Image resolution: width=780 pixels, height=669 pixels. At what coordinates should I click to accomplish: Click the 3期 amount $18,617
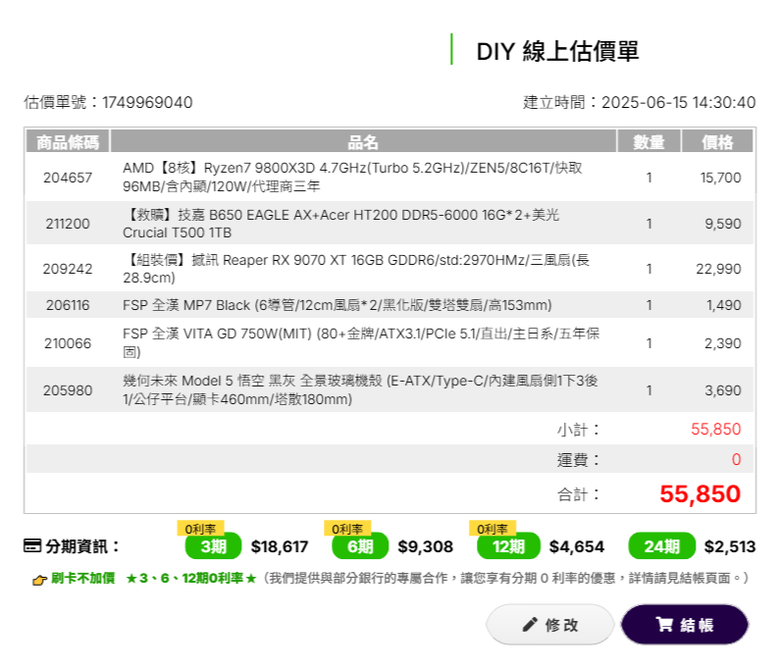click(x=280, y=547)
